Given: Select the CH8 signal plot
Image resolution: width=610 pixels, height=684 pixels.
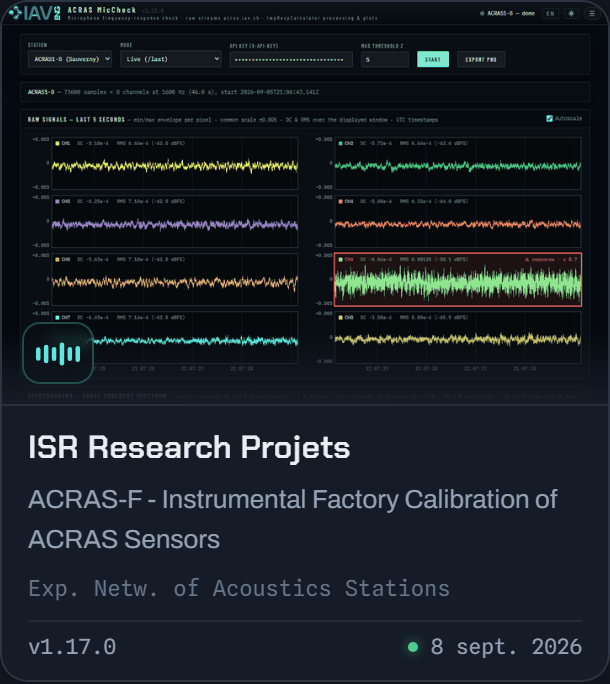Looking at the screenshot, I should (458, 337).
